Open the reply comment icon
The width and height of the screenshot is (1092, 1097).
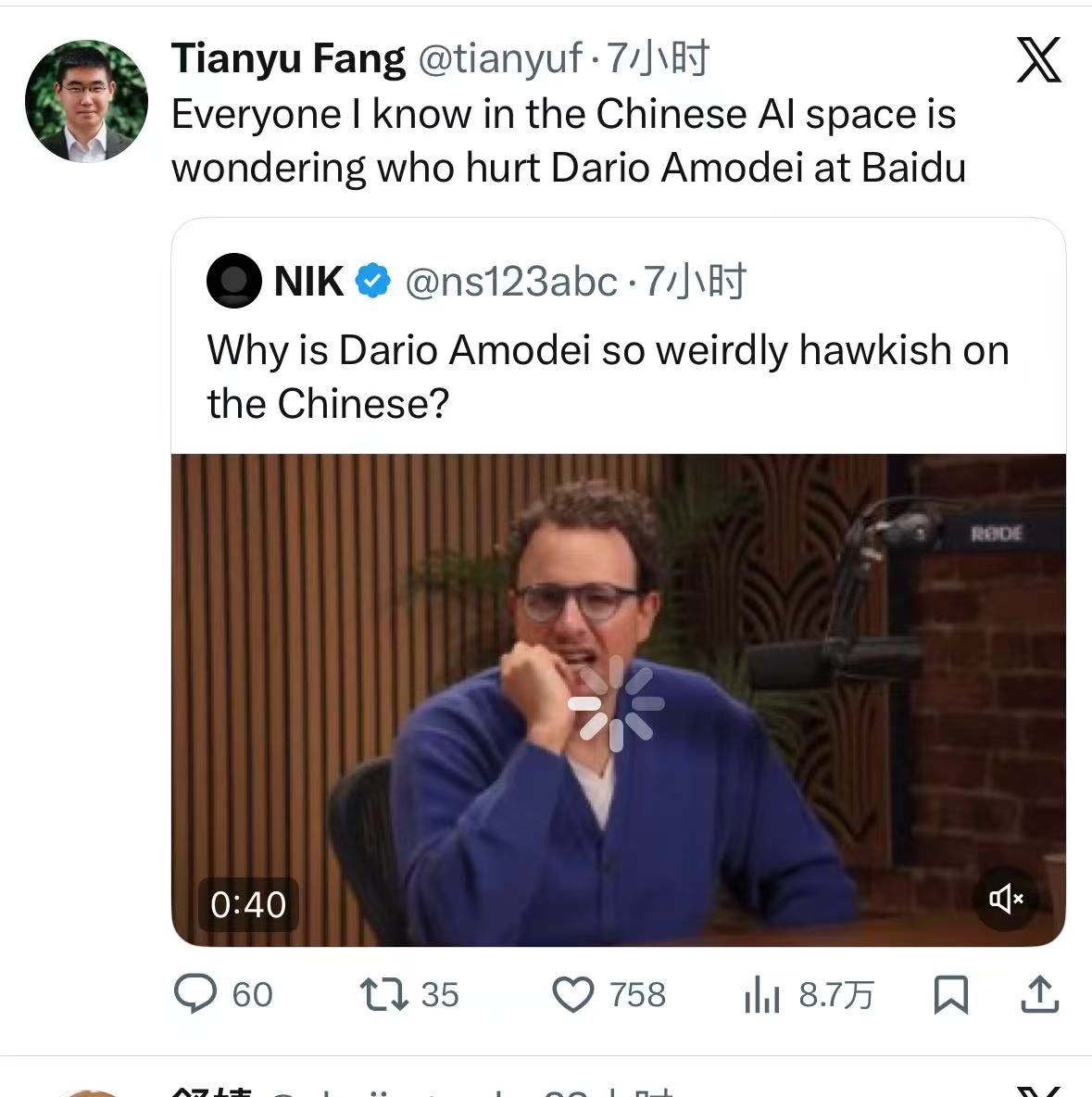(195, 993)
